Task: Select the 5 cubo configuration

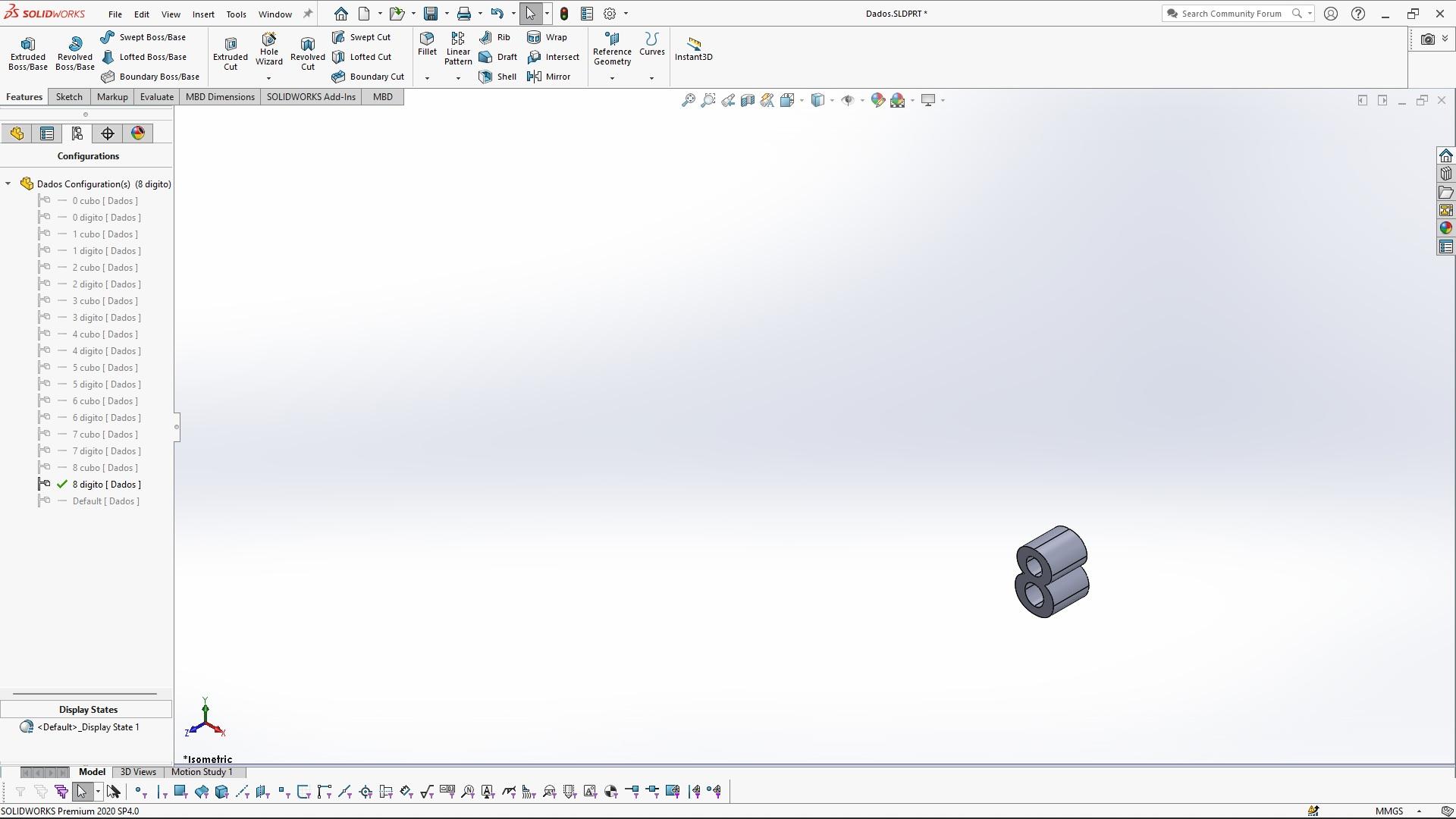Action: click(x=105, y=368)
